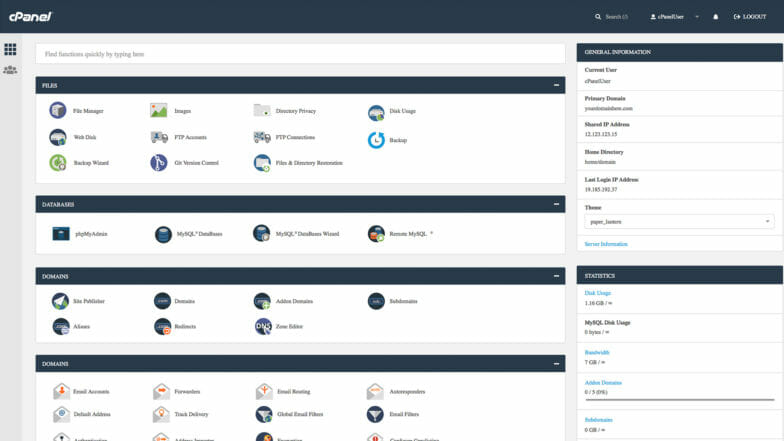Collapse the DOMAINS section above Site Publisher
Image resolution: width=784 pixels, height=441 pixels.
[556, 276]
